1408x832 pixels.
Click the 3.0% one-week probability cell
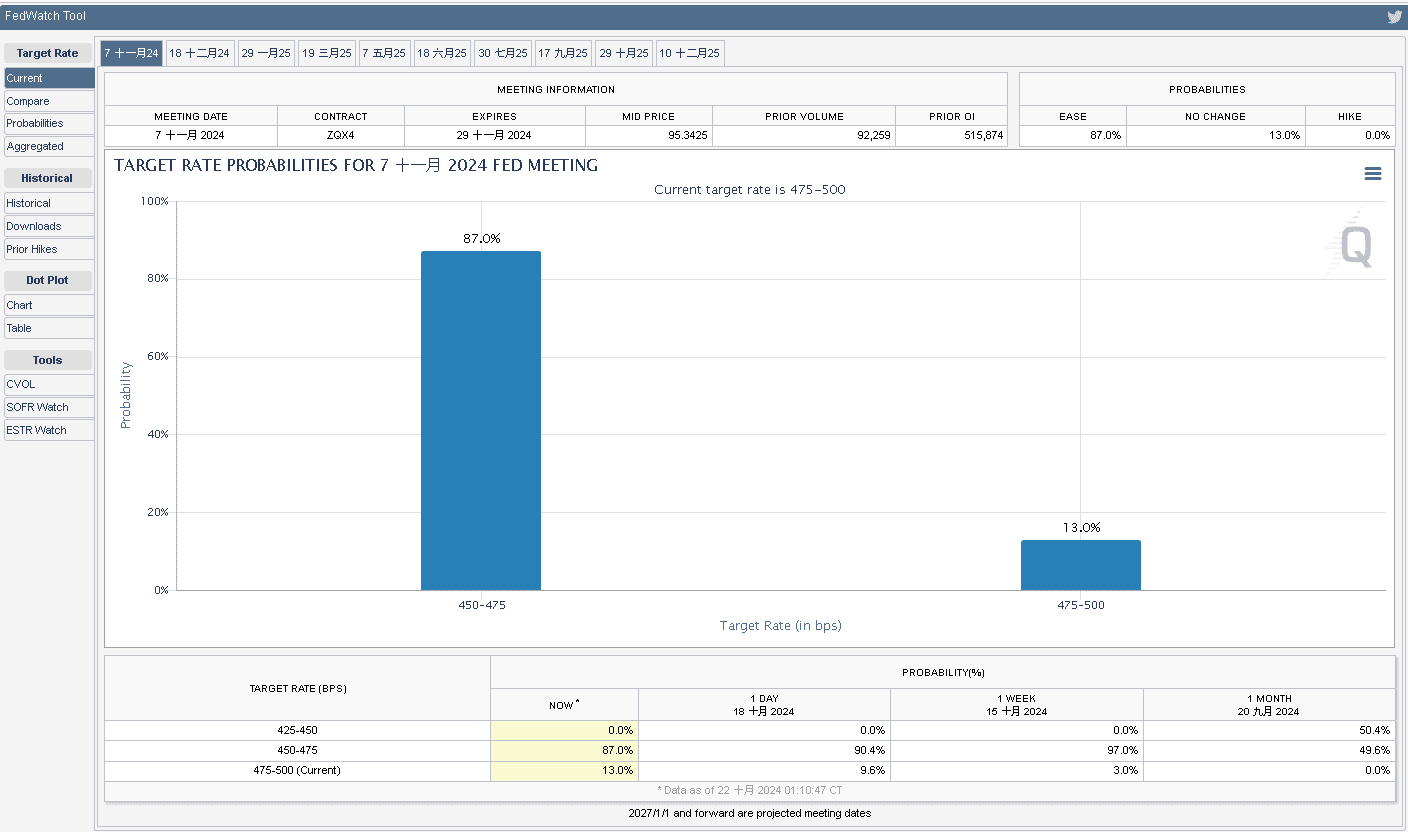click(x=1017, y=770)
